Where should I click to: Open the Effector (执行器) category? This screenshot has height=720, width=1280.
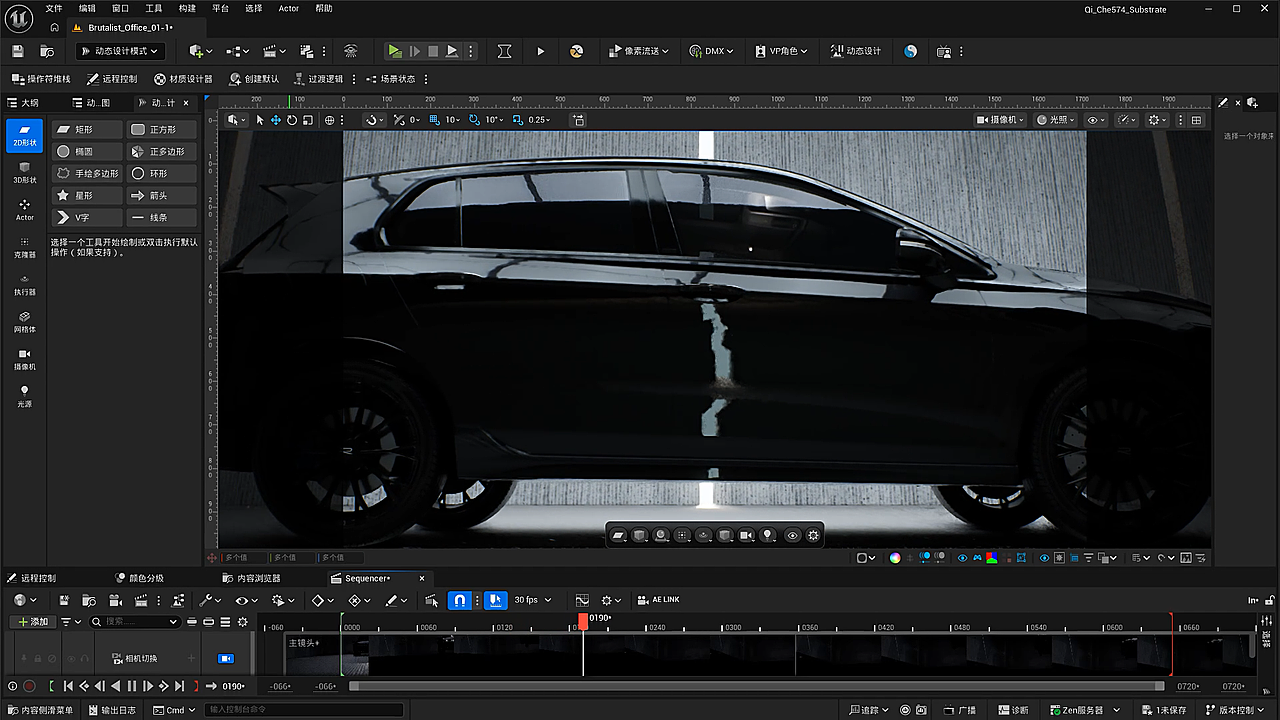[x=25, y=284]
